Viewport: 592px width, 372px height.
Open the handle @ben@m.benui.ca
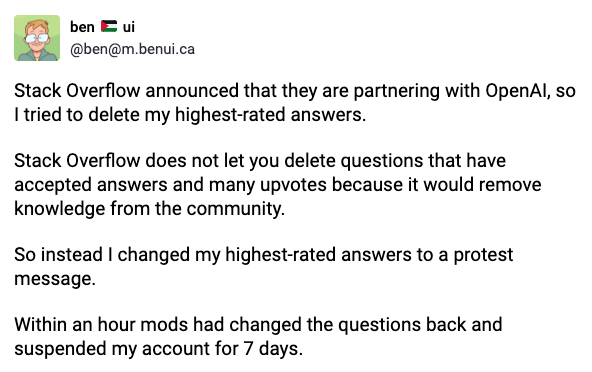click(x=133, y=49)
